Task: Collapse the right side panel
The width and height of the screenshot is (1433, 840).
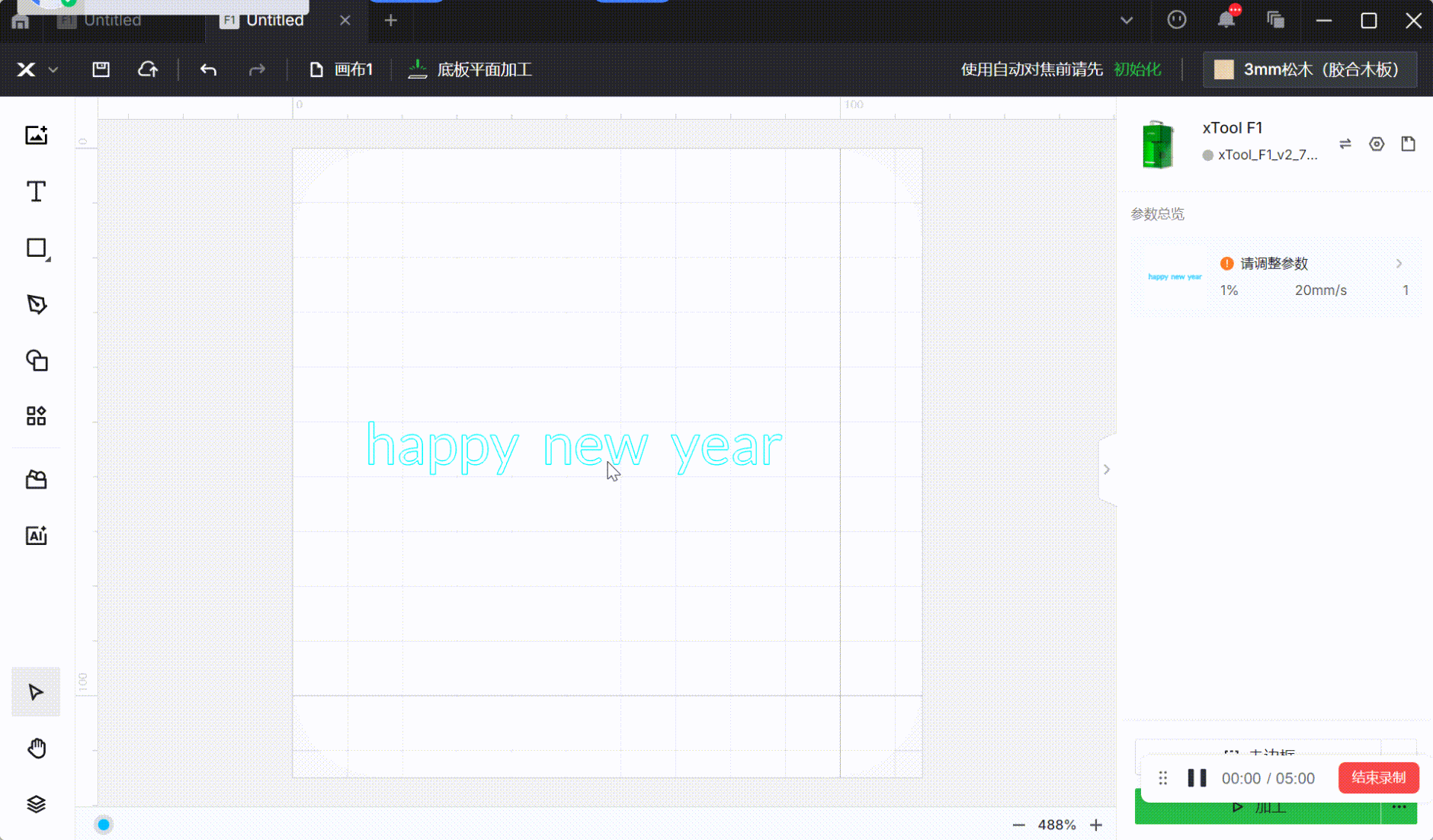Action: pos(1107,470)
